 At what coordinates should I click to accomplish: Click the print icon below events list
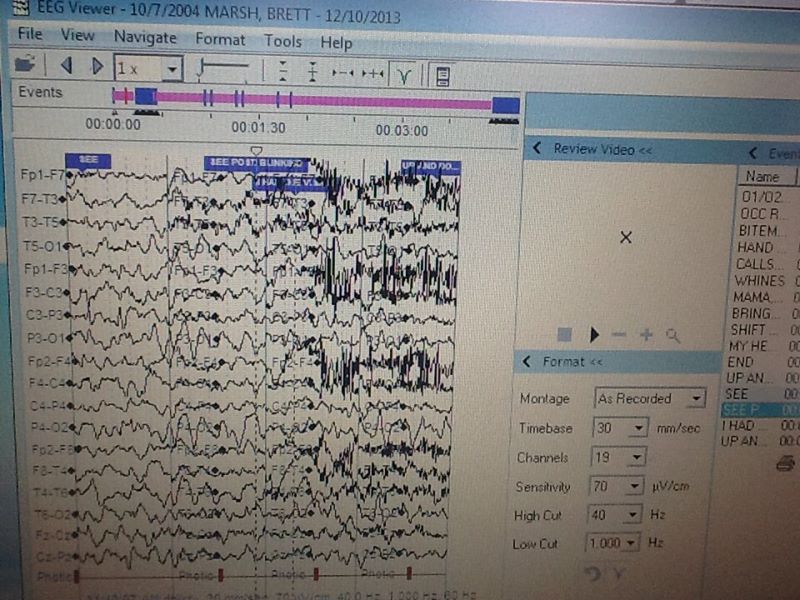coord(785,463)
